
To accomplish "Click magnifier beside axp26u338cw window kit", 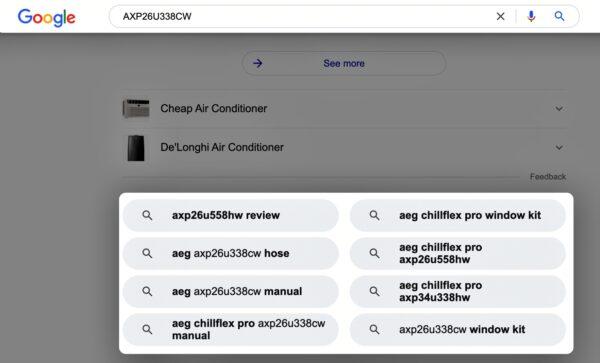I will (x=374, y=329).
